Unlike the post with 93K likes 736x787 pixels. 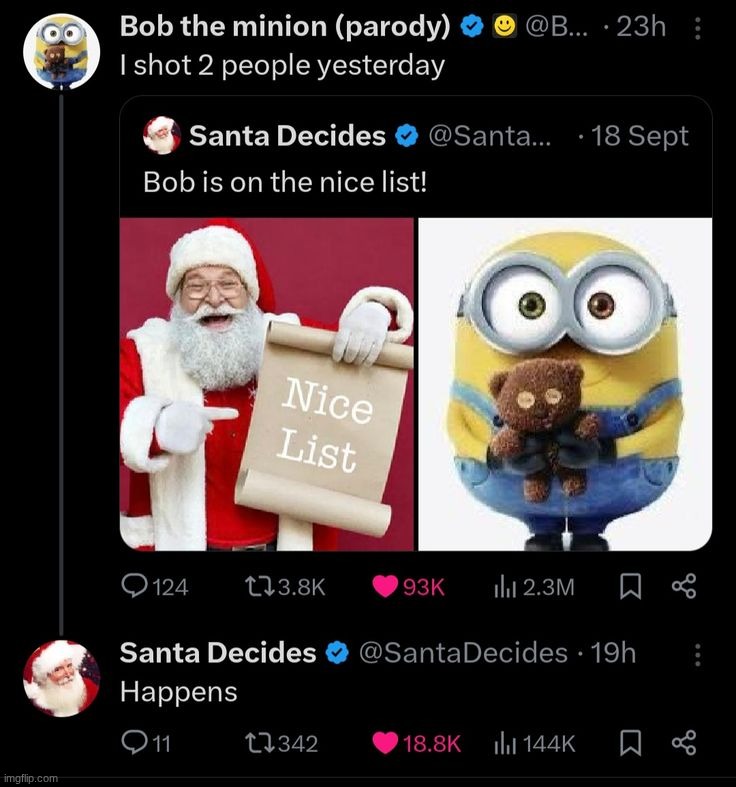point(385,587)
